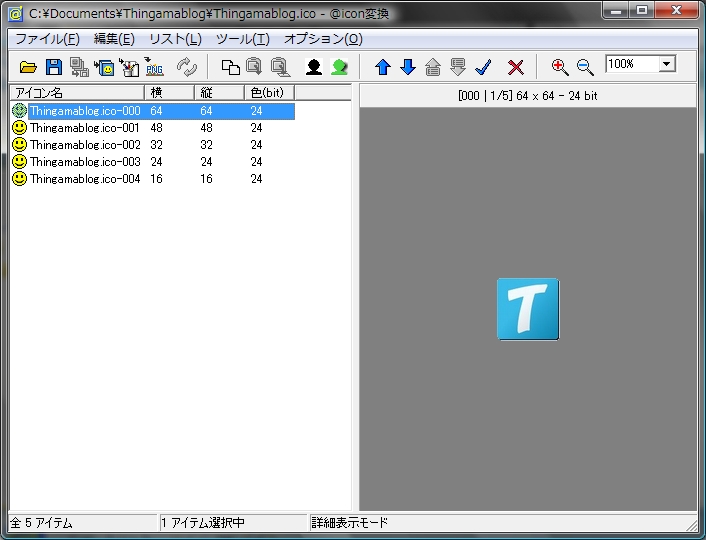The height and width of the screenshot is (540, 706).
Task: Click the black silhouette mask icon
Action: coord(313,67)
